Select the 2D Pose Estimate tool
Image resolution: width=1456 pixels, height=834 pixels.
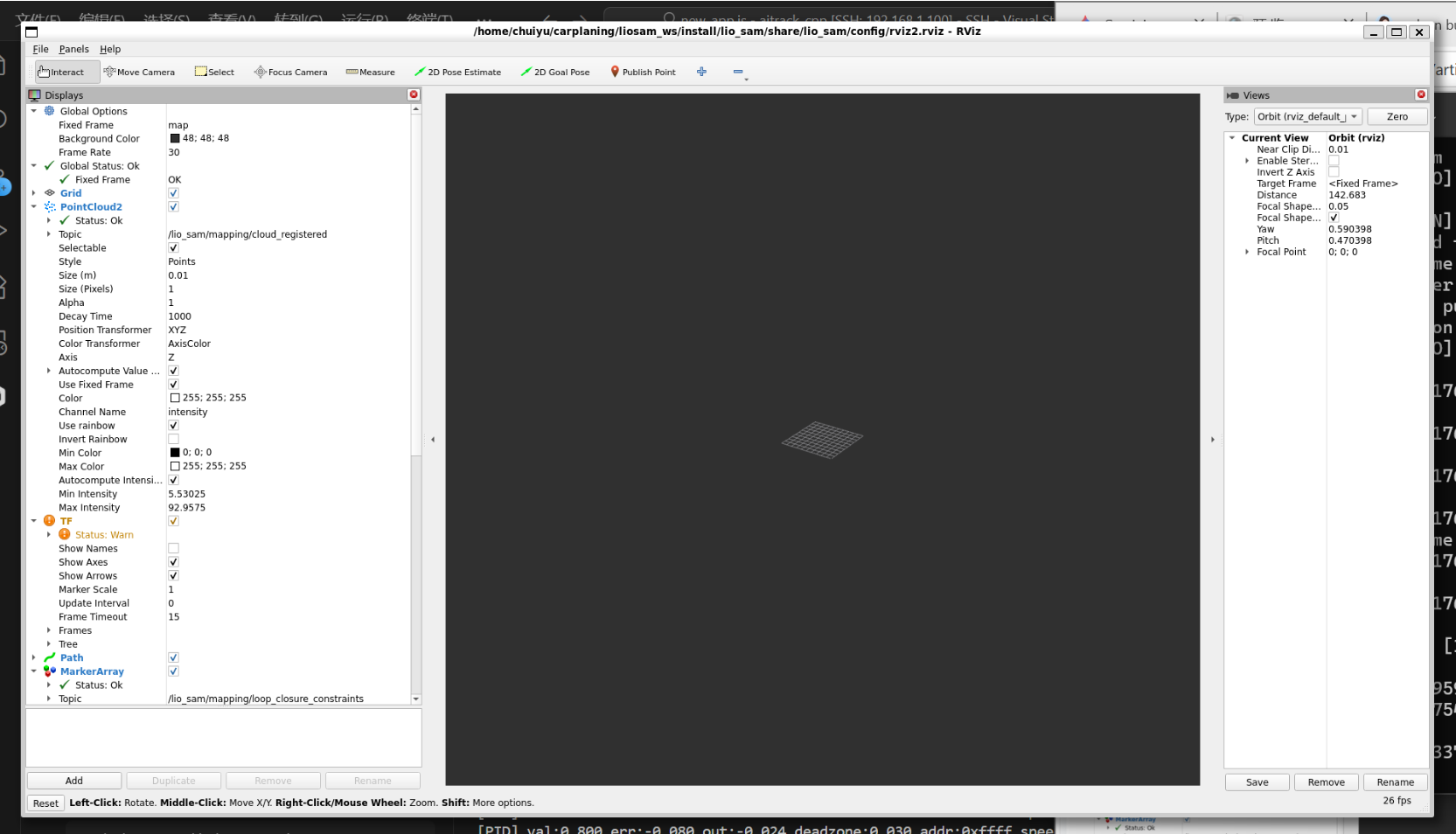click(x=457, y=73)
